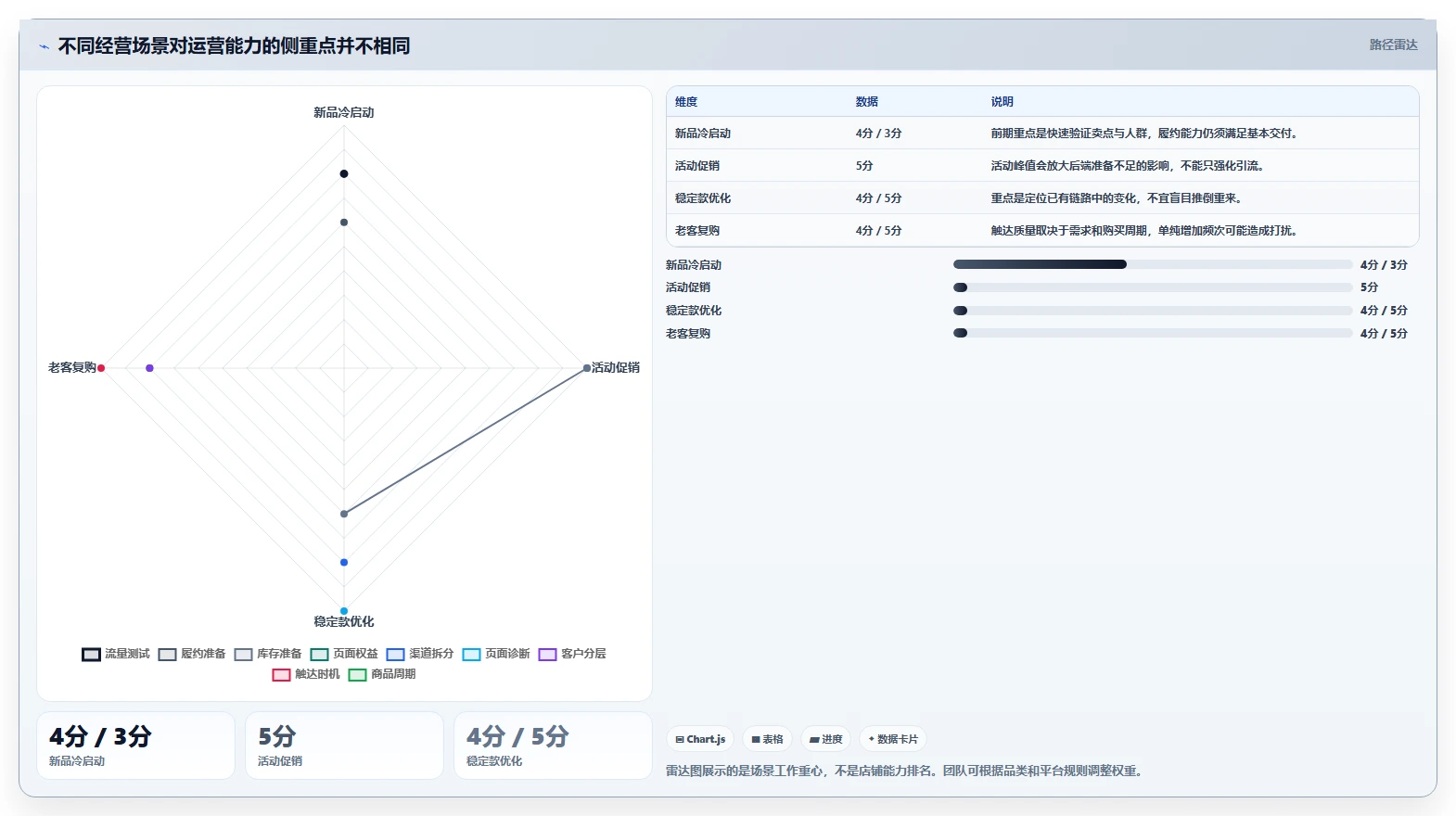1456x816 pixels.
Task: Click the 活动促销 table row cell
Action: tap(697, 166)
